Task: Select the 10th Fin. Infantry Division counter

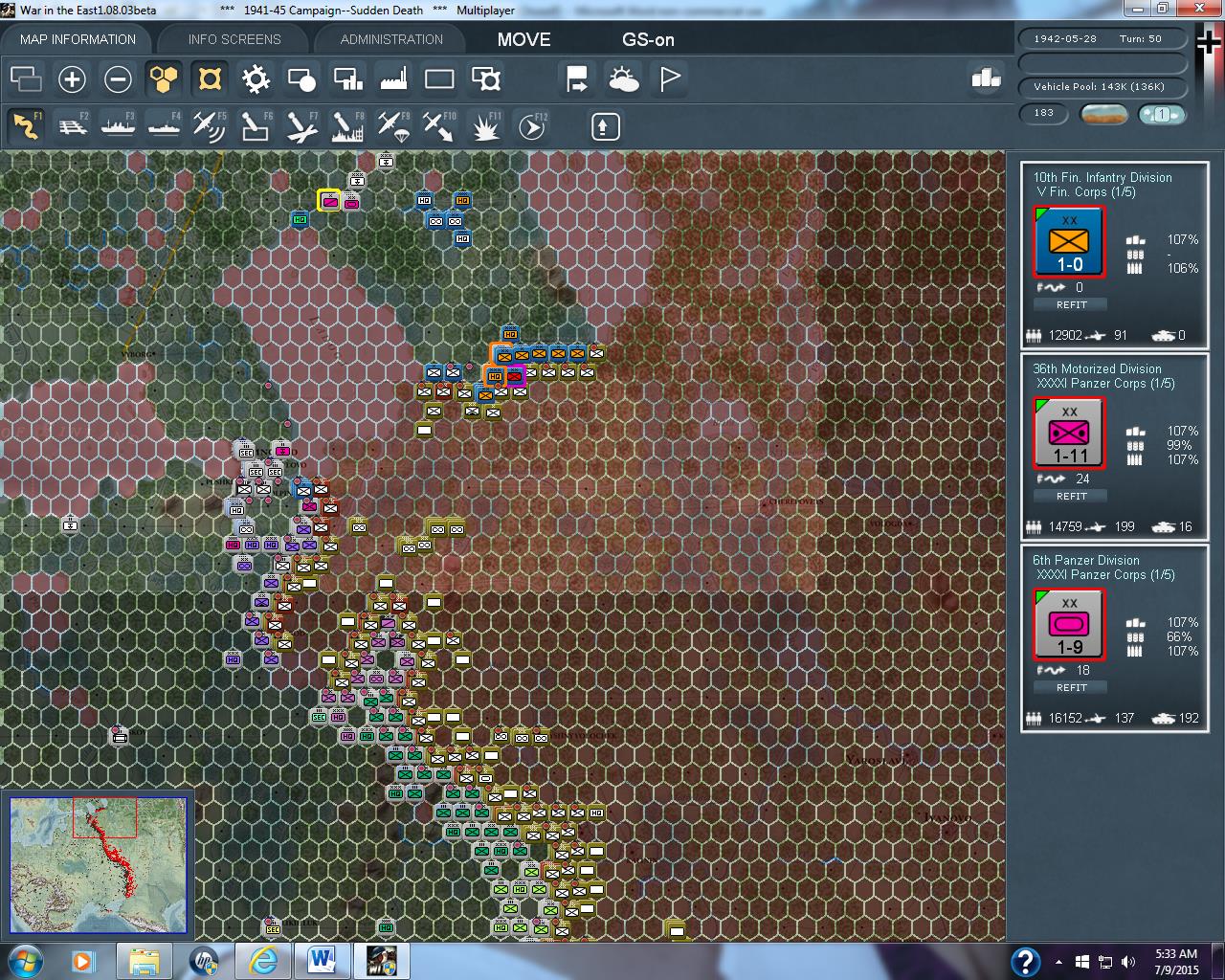Action: [x=1069, y=242]
